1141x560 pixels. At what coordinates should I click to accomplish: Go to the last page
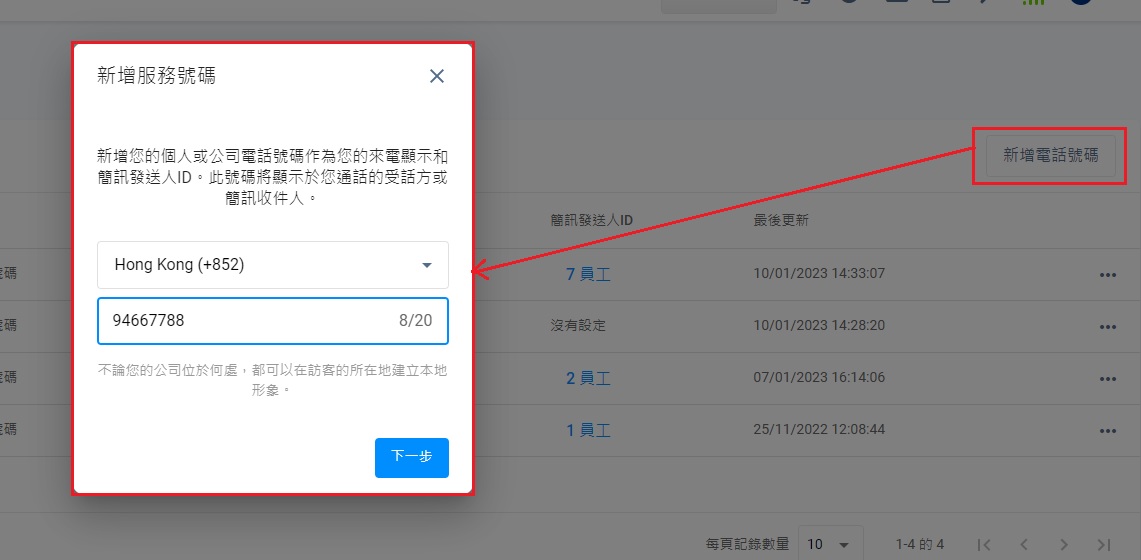pyautogui.click(x=1104, y=544)
